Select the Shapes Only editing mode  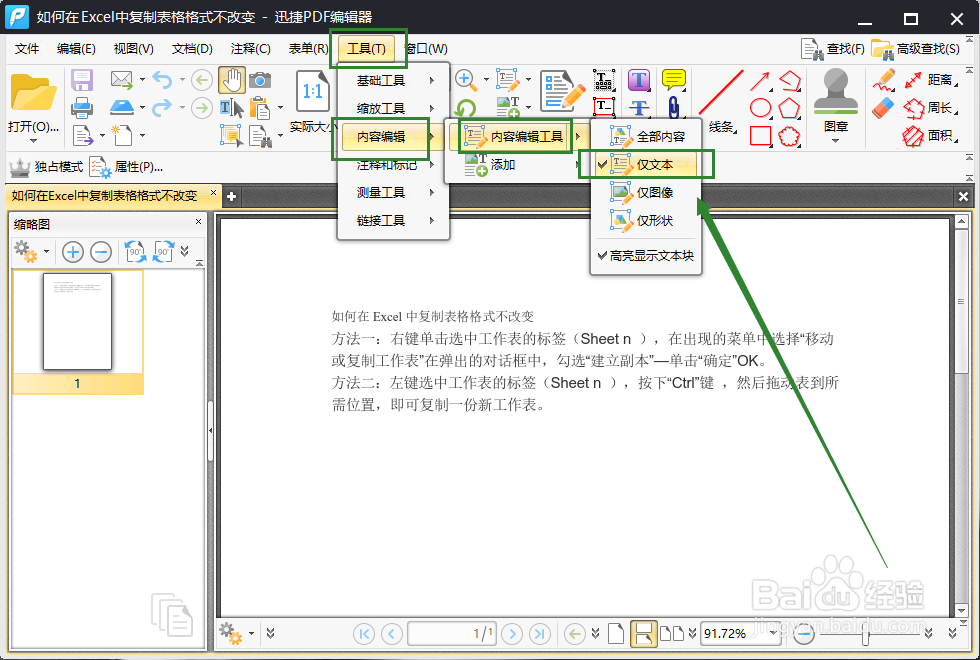click(x=646, y=221)
